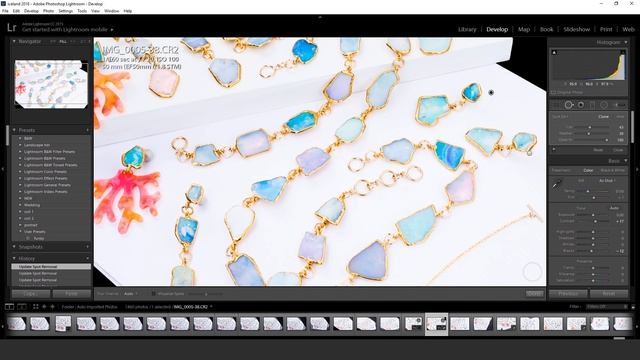The image size is (640, 360).
Task: Collapse the Basic panel
Action: [625, 161]
